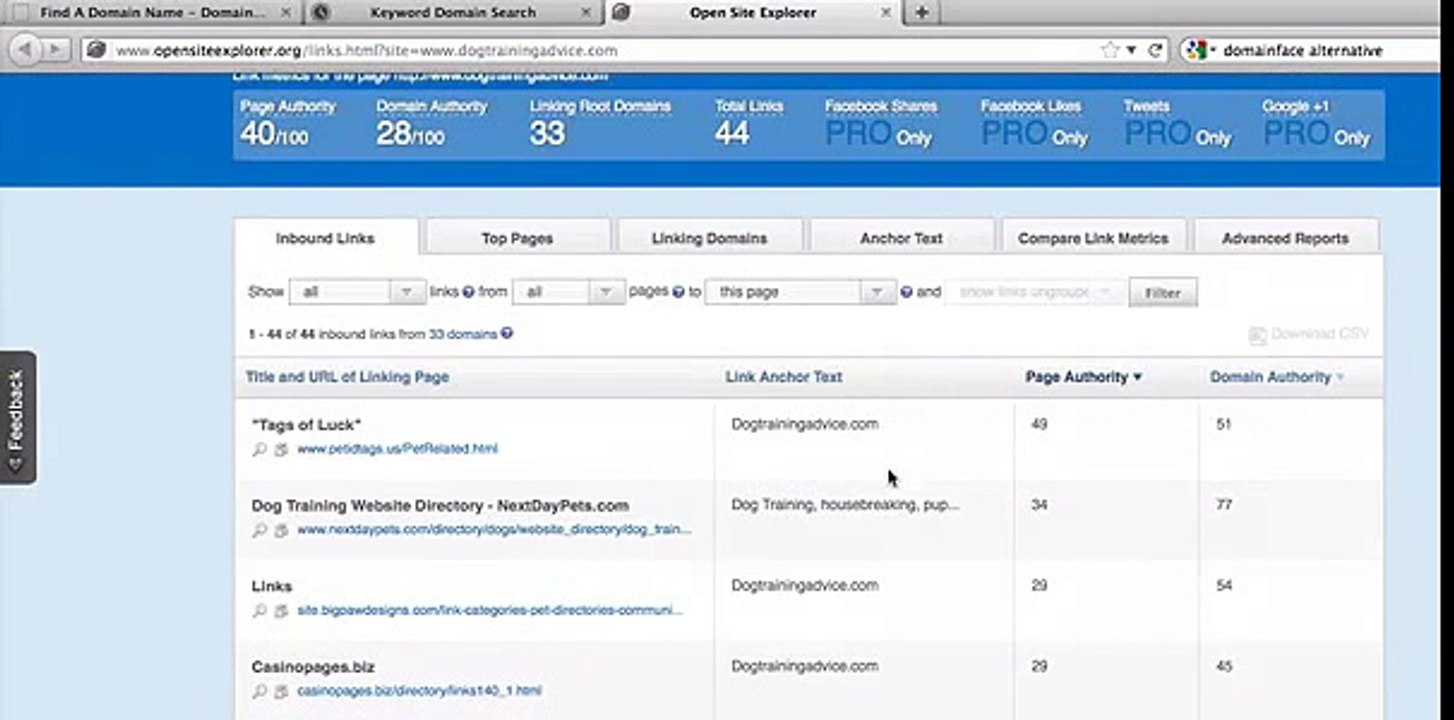Open the nextdaypets.com directory link
The height and width of the screenshot is (720, 1454).
pyautogui.click(x=494, y=529)
